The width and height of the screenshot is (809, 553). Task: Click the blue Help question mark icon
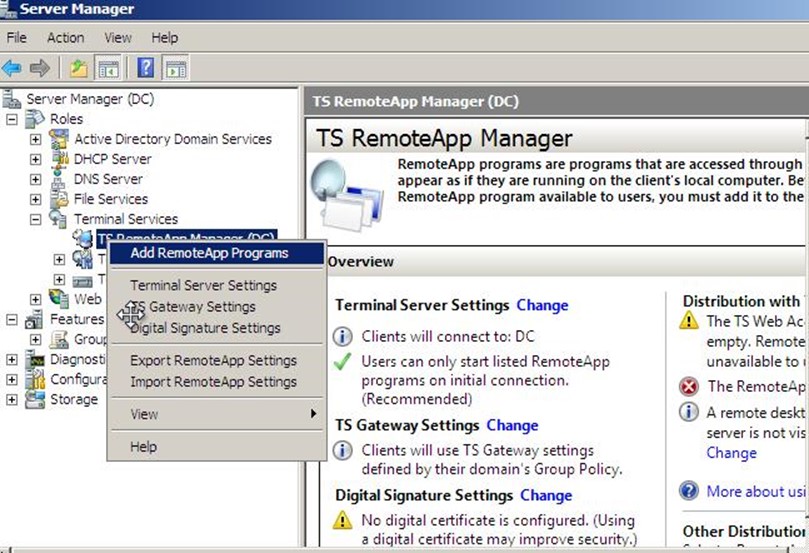pos(146,68)
